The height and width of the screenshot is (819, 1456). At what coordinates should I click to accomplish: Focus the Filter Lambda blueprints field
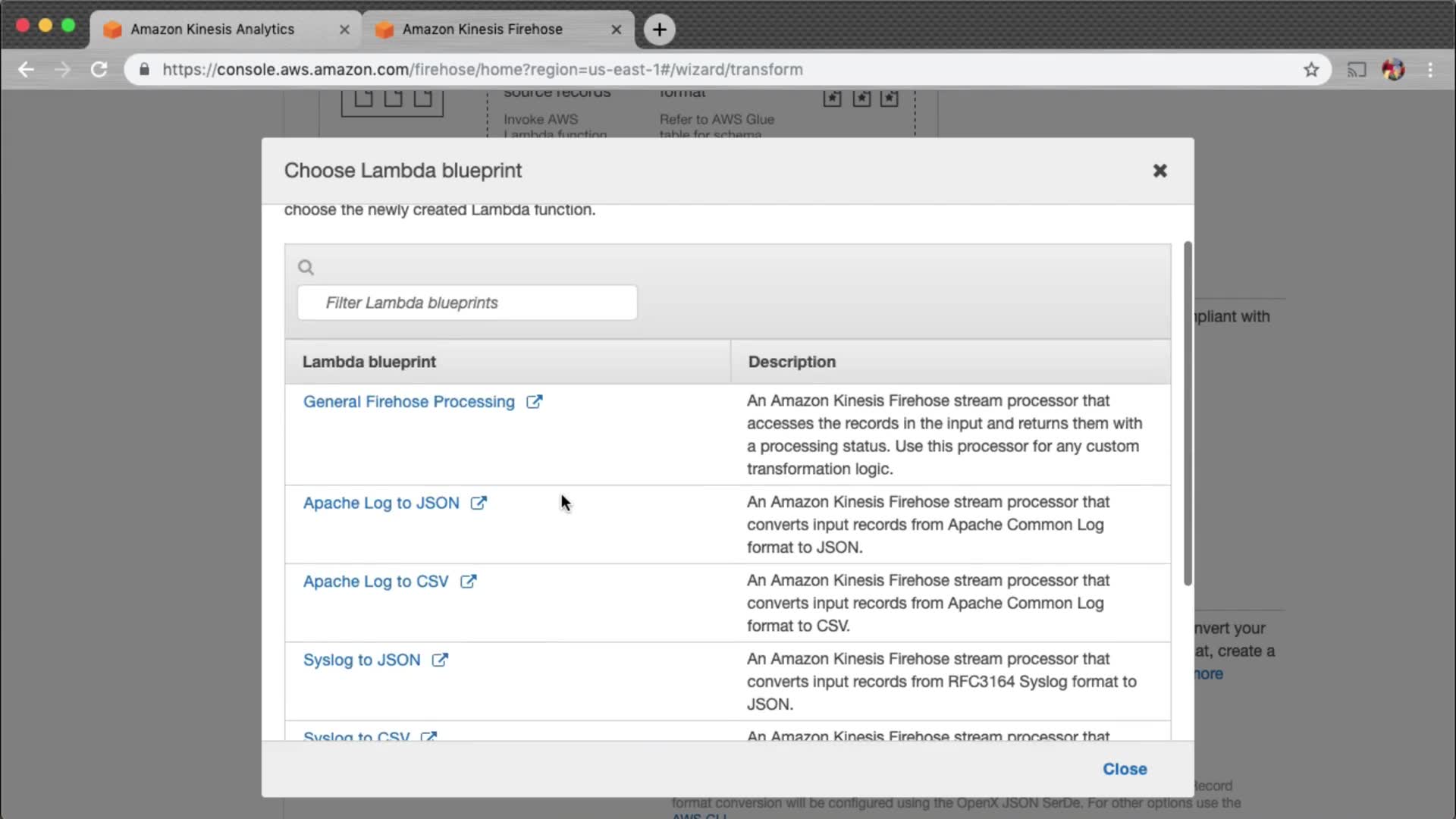(x=467, y=303)
